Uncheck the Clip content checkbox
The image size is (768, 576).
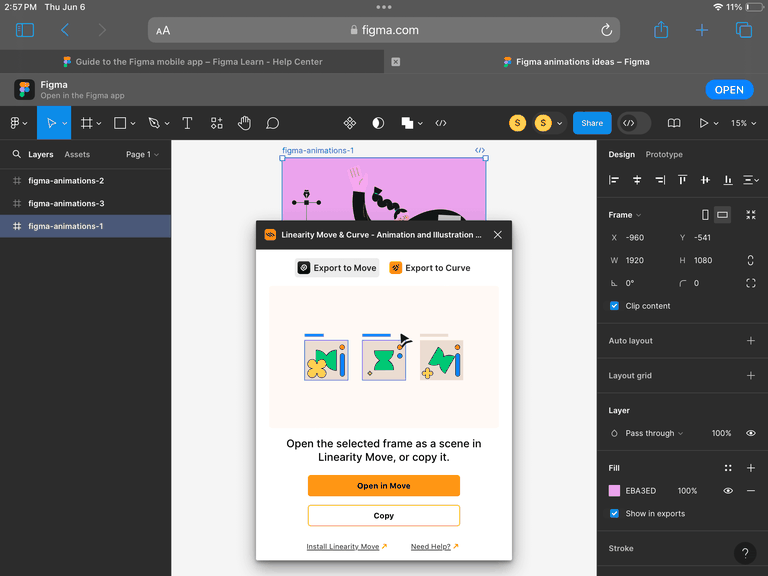click(614, 306)
